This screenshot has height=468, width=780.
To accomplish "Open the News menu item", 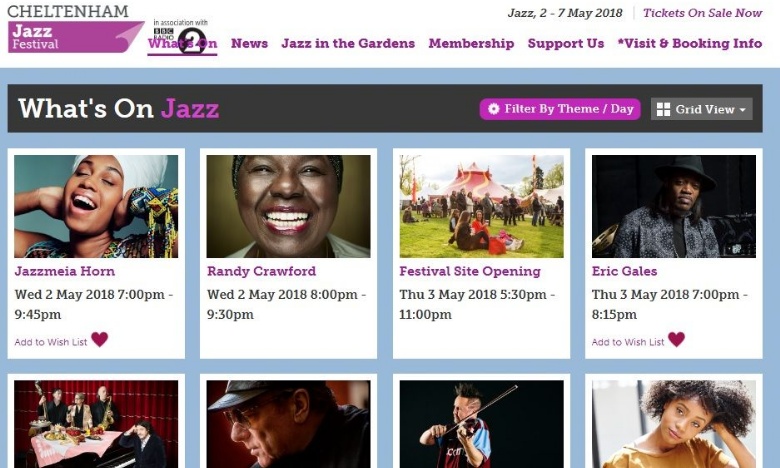I will click(249, 43).
